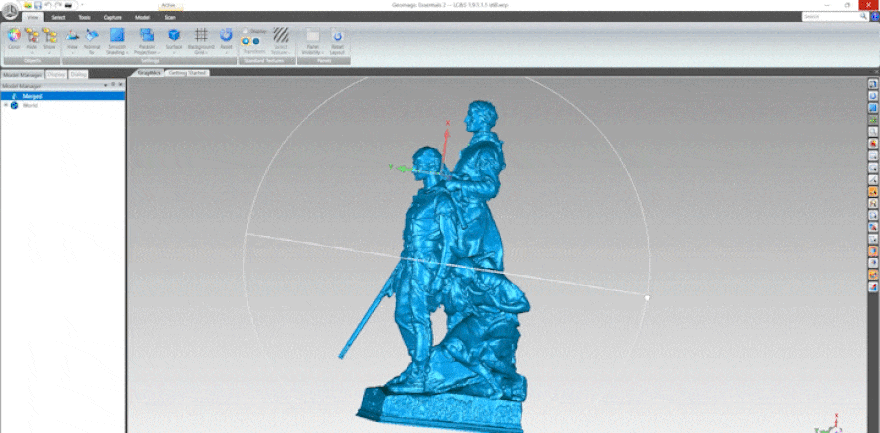The image size is (880, 433).
Task: Select the highlighted sphere texture icon
Action: (x=246, y=41)
